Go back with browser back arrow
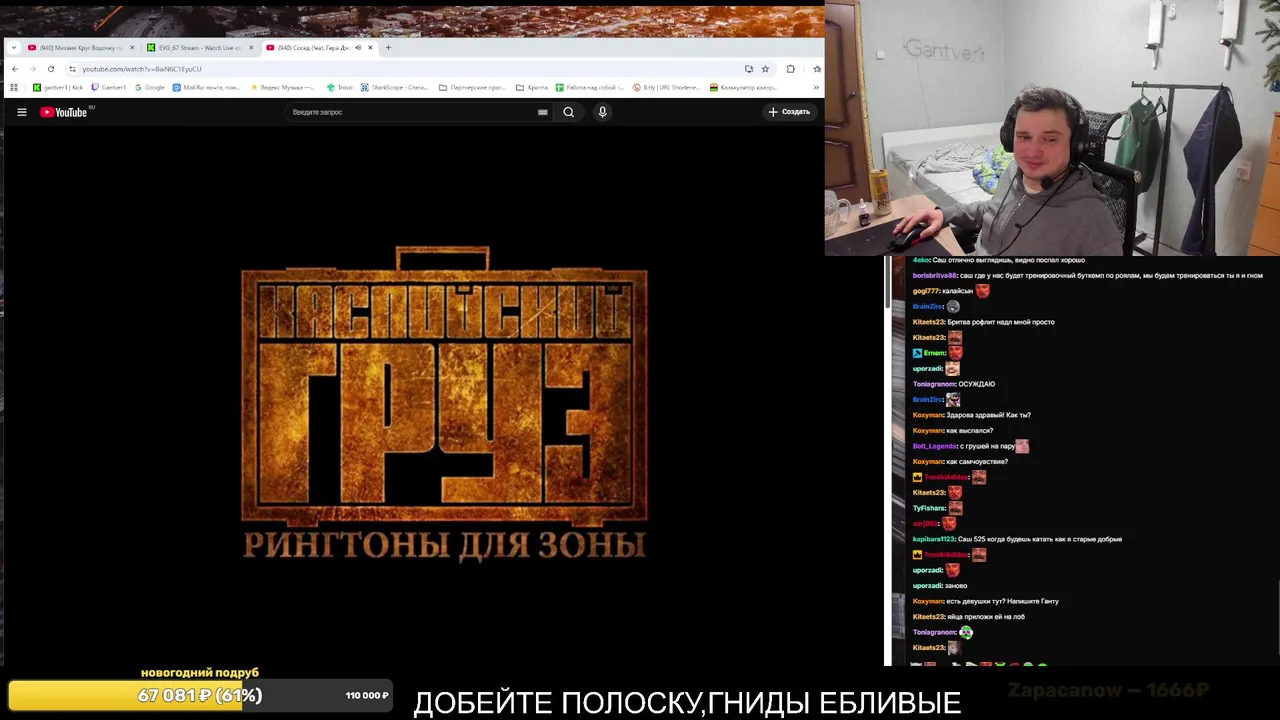Image resolution: width=1280 pixels, height=720 pixels. click(15, 69)
